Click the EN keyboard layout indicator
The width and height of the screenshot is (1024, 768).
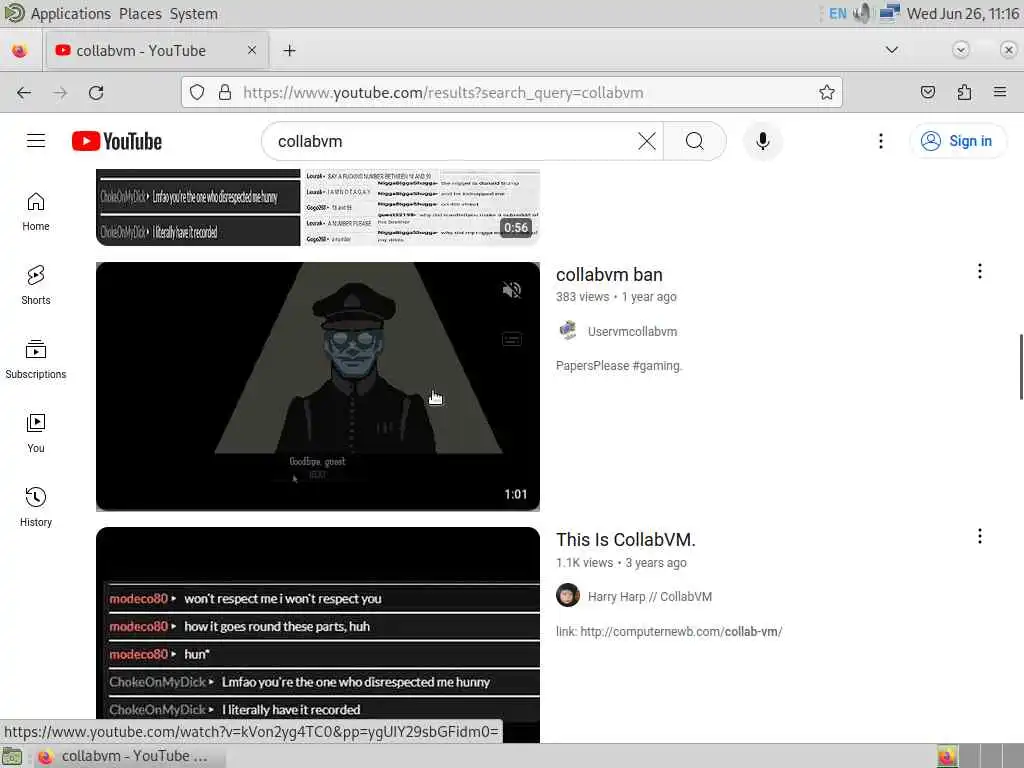838,14
